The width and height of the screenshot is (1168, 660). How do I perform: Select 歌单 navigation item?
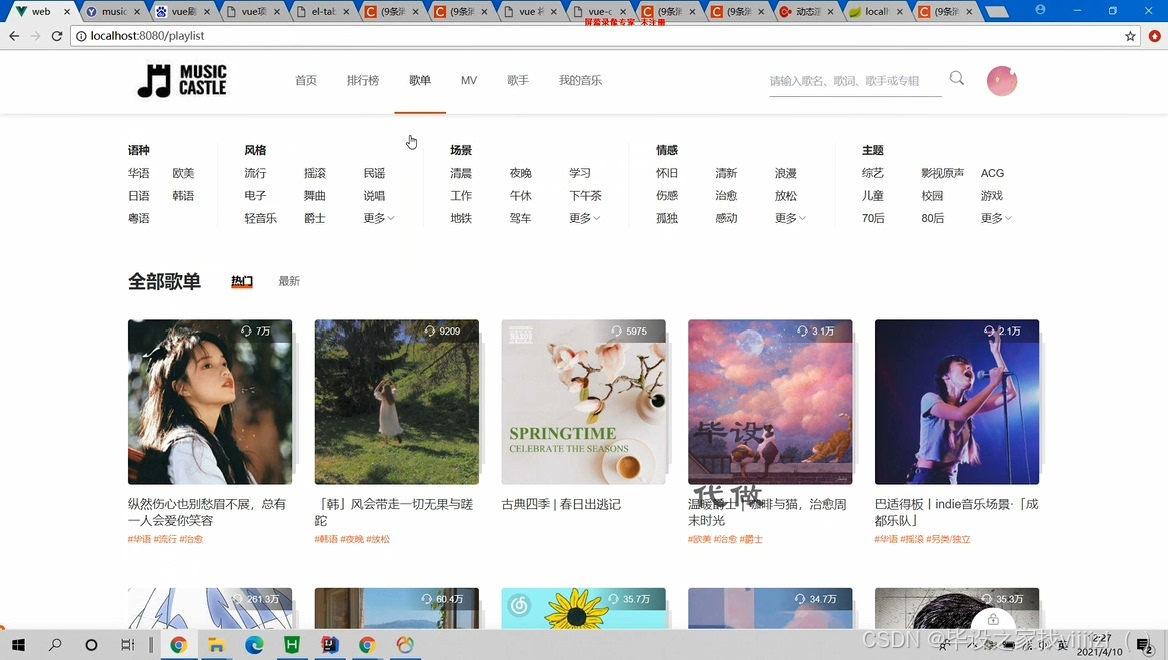pyautogui.click(x=420, y=80)
